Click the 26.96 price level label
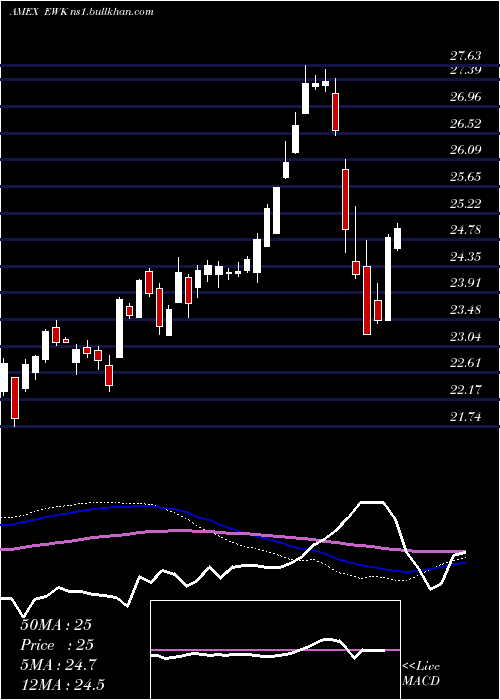This screenshot has height=700, width=500. point(465,96)
